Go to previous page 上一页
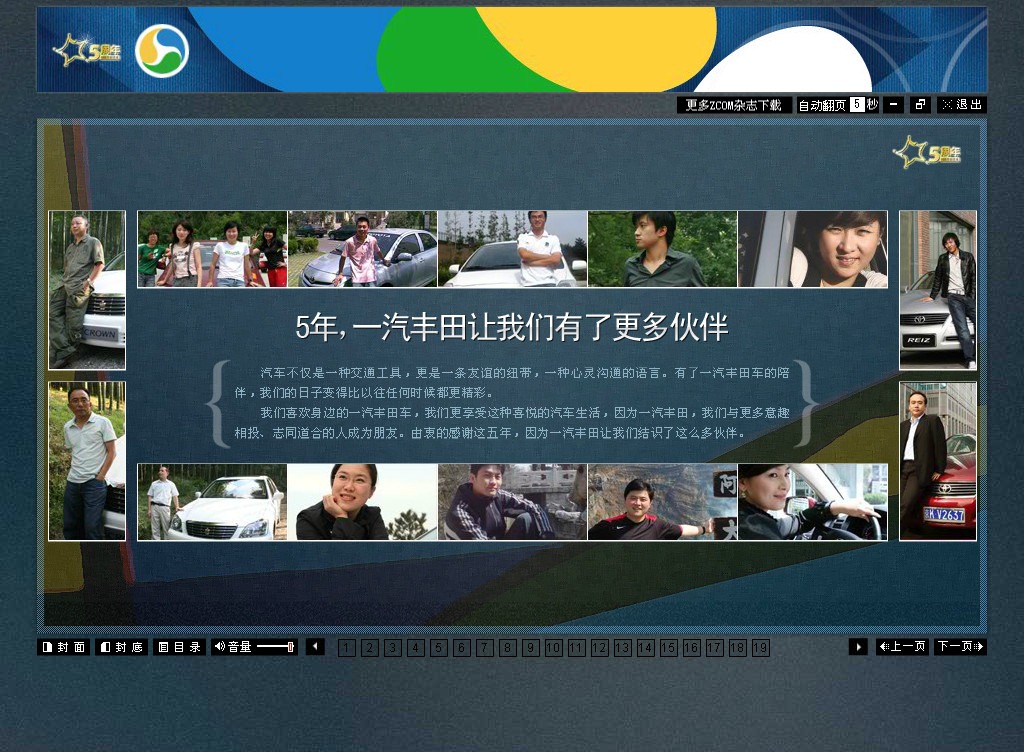Screen dimensions: 1024x752 tap(902, 647)
